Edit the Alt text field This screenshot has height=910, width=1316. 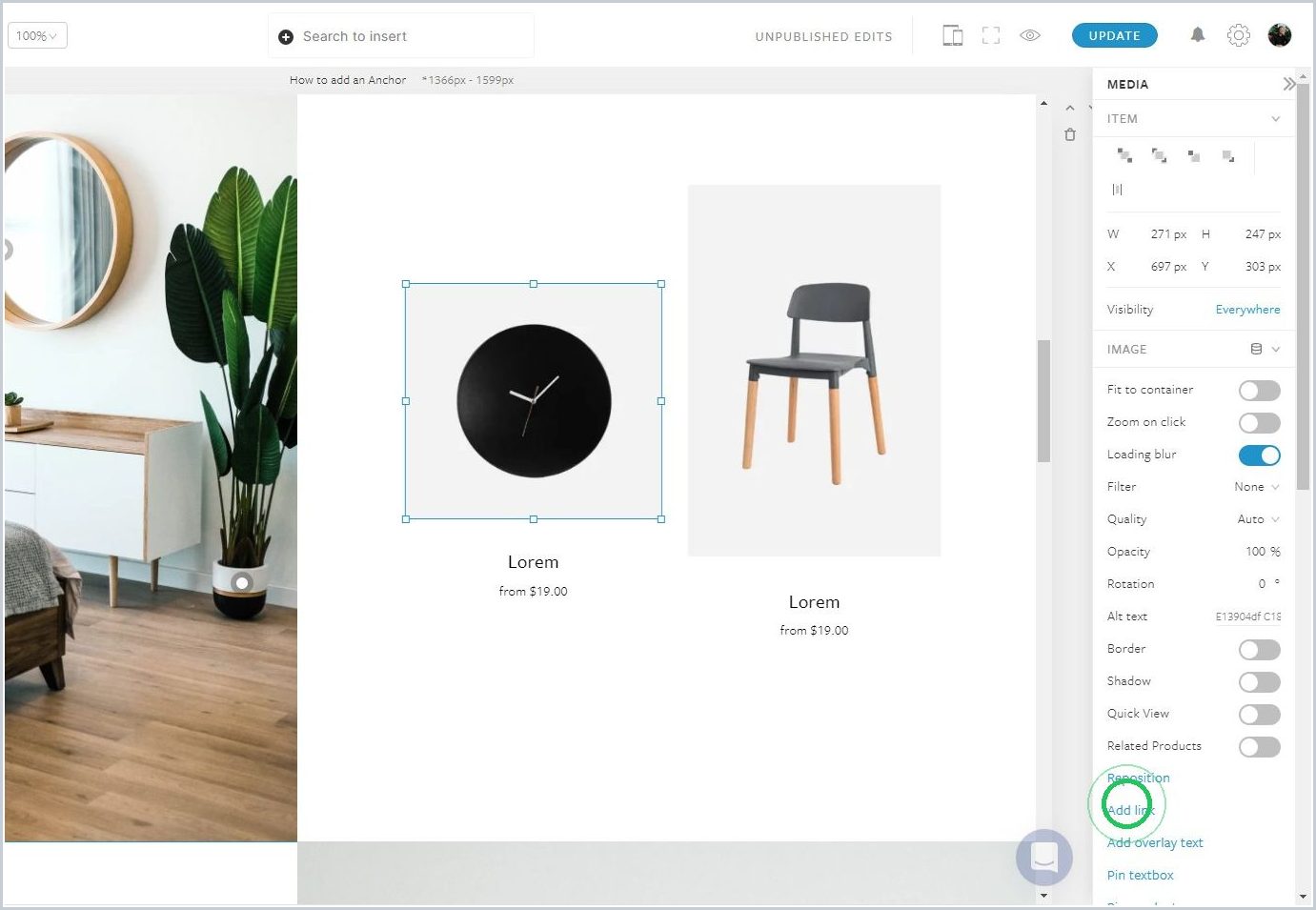click(1247, 617)
